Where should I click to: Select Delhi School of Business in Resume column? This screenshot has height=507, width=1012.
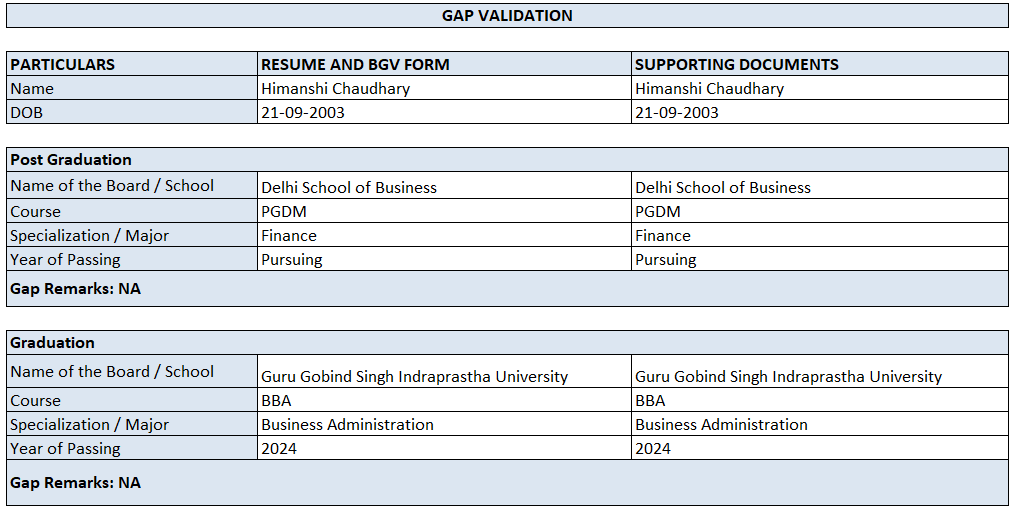(349, 187)
